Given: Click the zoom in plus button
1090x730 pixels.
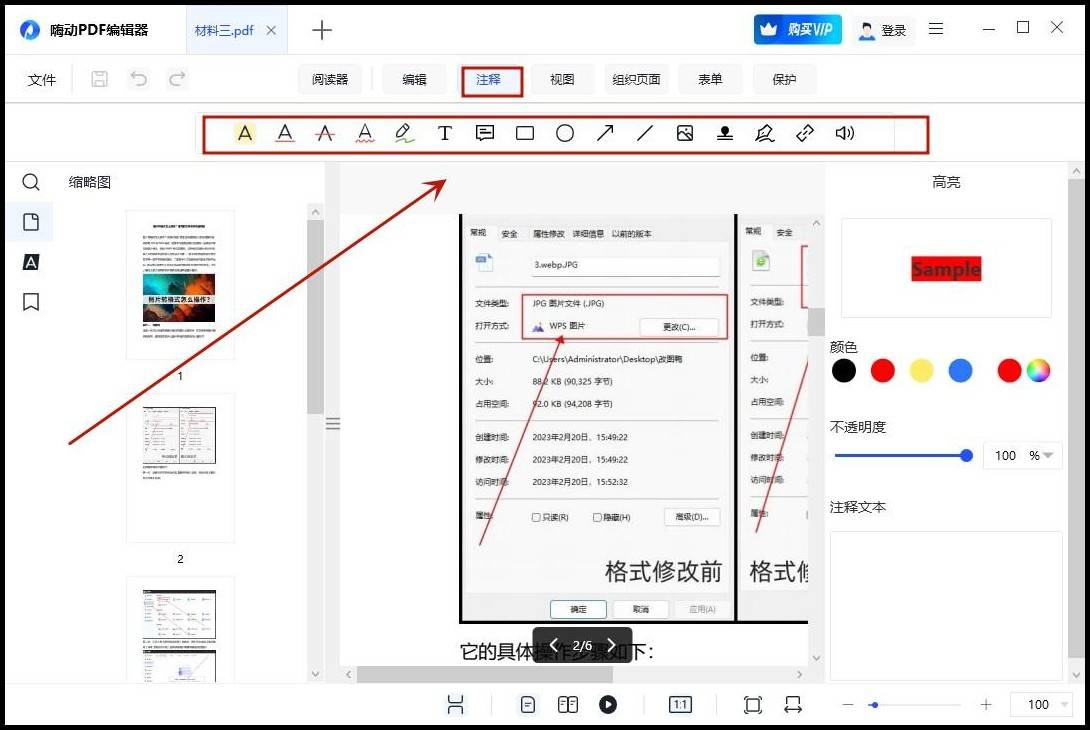Looking at the screenshot, I should click(x=986, y=705).
